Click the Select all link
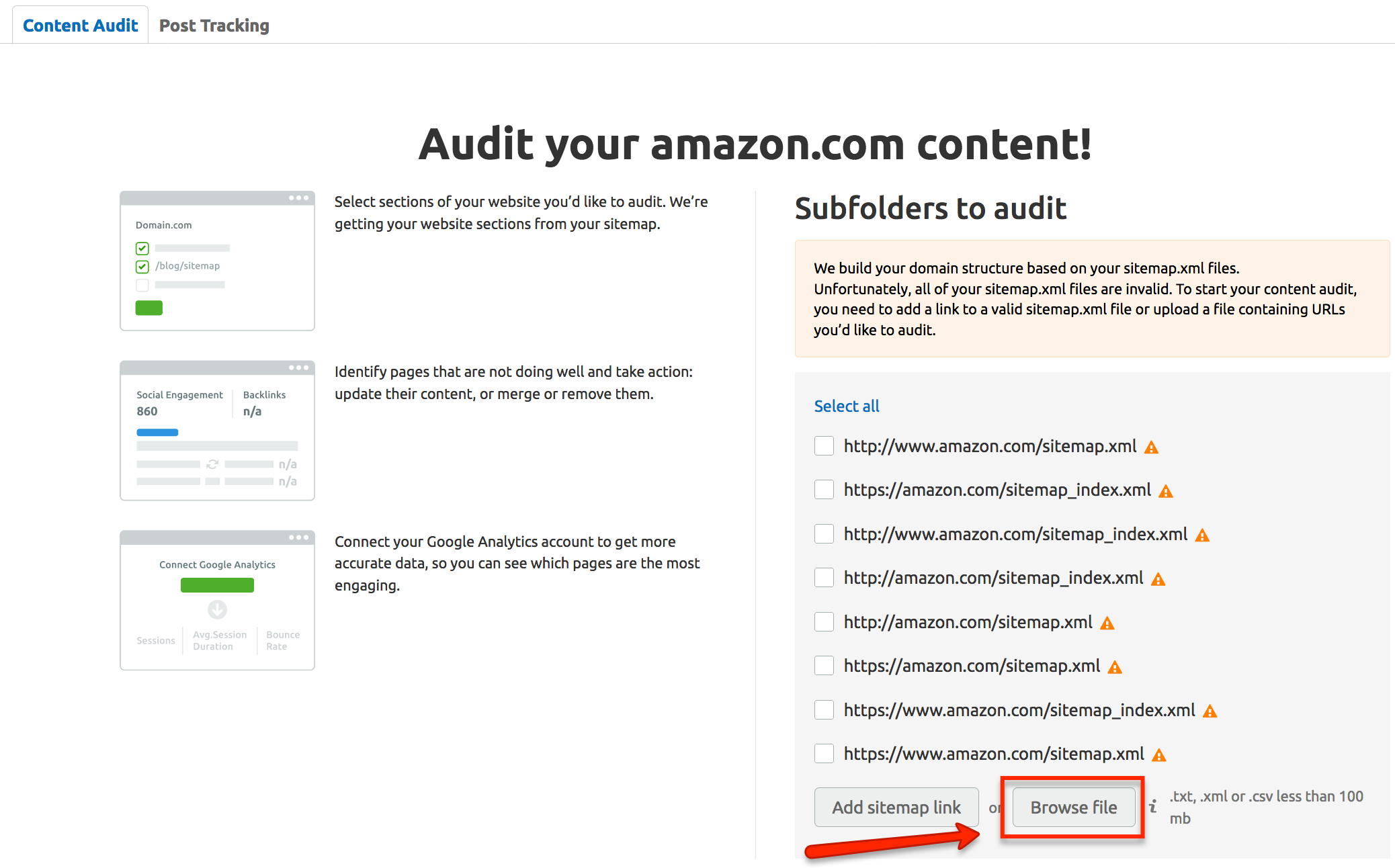This screenshot has width=1395, height=868. point(847,406)
